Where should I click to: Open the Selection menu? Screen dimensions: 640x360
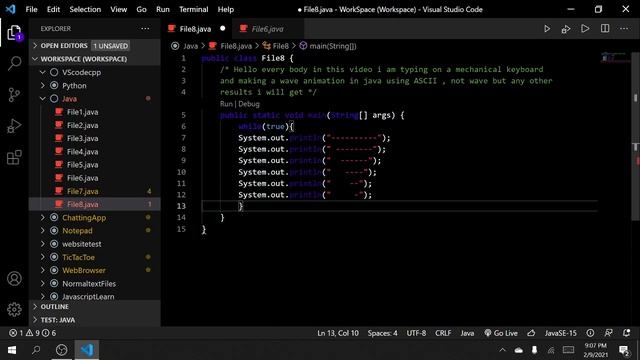(x=85, y=9)
